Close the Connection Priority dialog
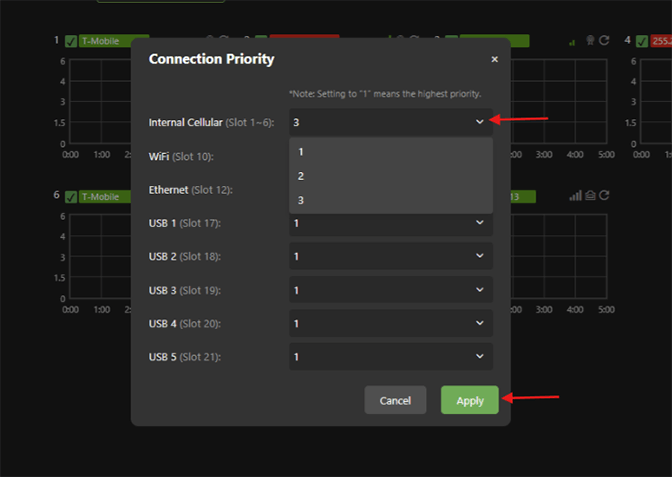The image size is (672, 477). pyautogui.click(x=494, y=59)
